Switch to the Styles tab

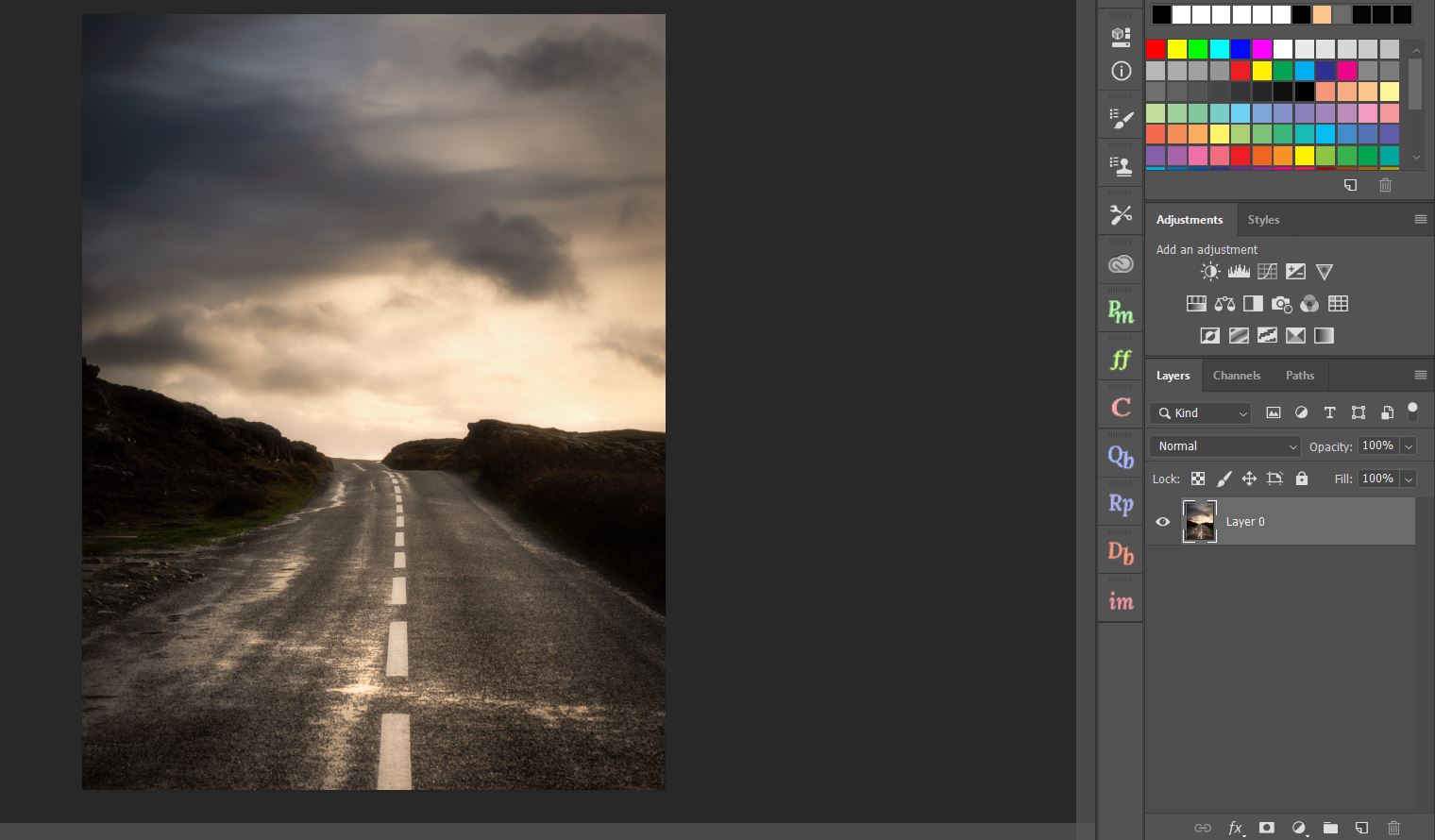click(x=1263, y=220)
